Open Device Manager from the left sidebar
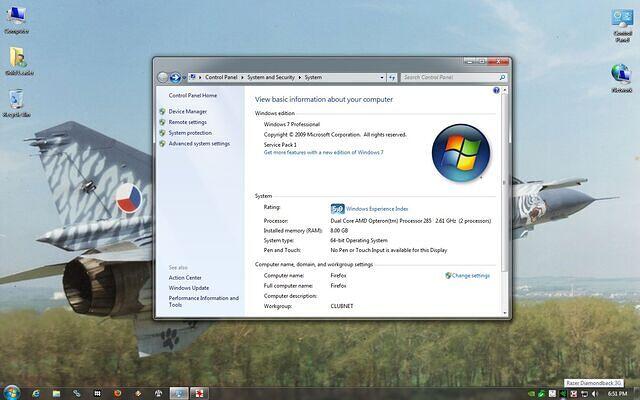The width and height of the screenshot is (640, 400). 187,111
